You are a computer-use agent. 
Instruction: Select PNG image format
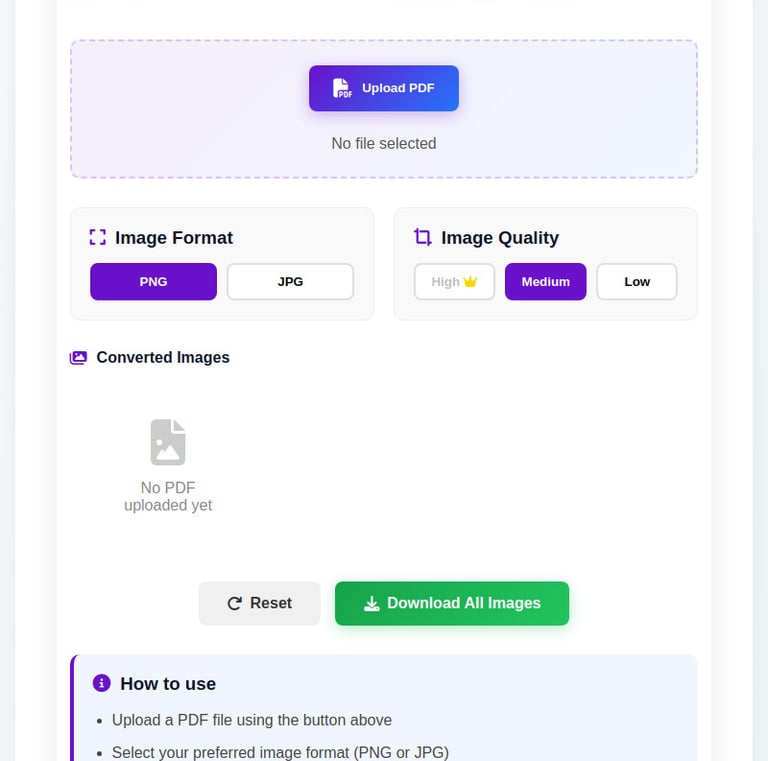[x=153, y=282]
